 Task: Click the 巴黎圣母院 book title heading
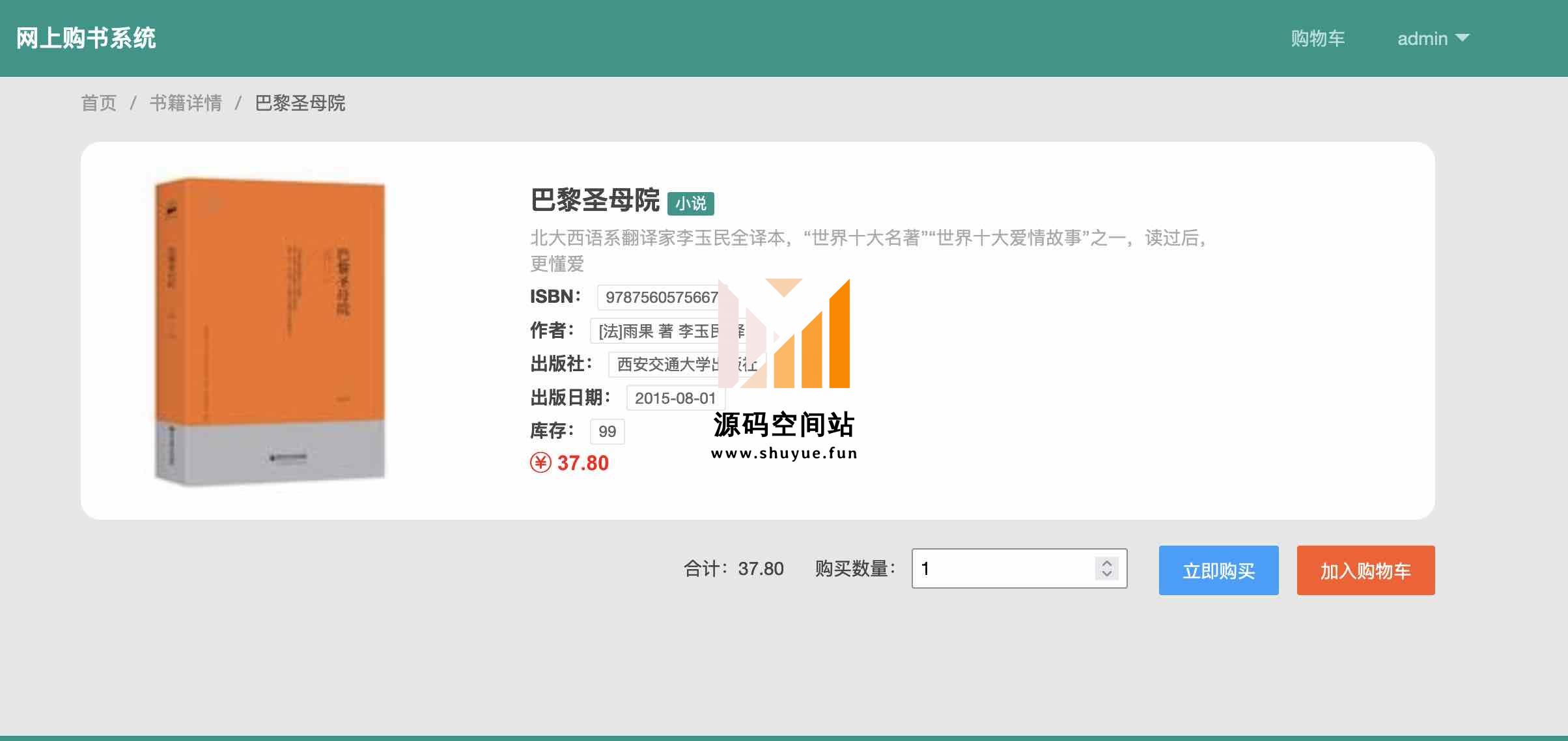pyautogui.click(x=595, y=200)
